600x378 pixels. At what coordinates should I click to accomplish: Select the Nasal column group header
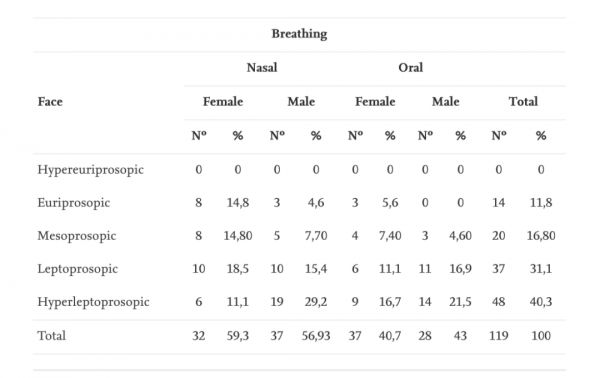[262, 68]
